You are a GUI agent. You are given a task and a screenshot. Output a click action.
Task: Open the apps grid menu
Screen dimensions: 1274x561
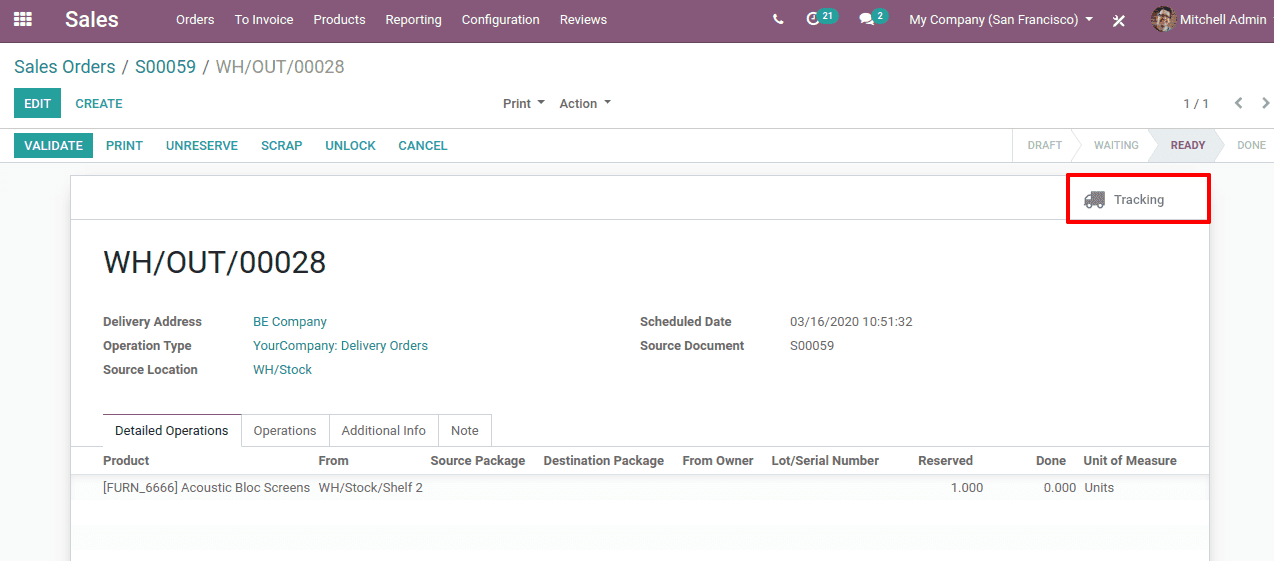click(x=22, y=19)
